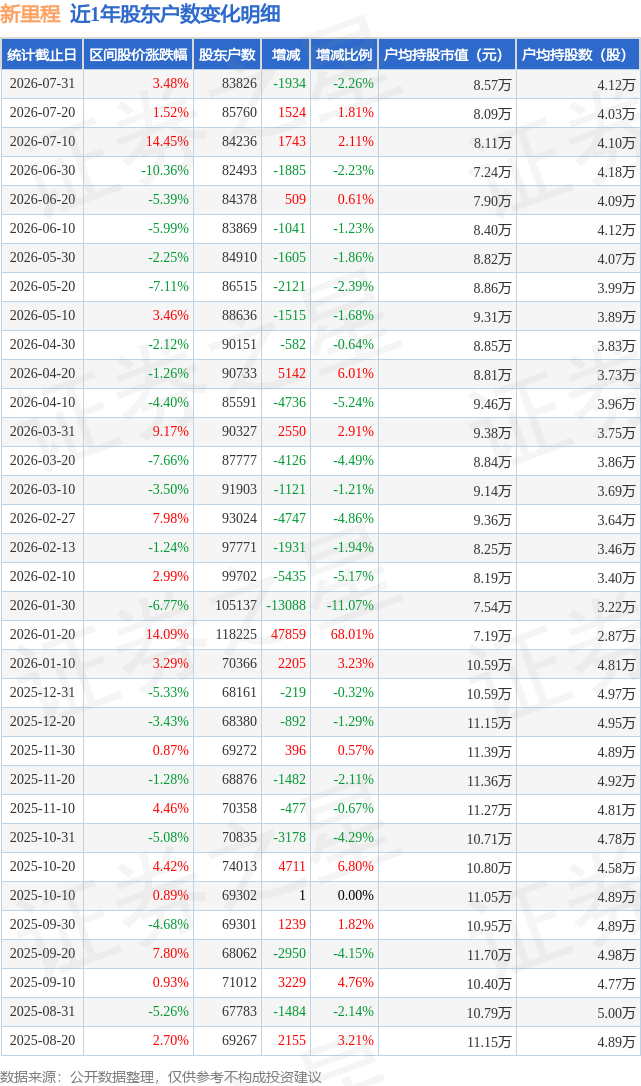Select the 2026-01-20 date row
The height and width of the screenshot is (1086, 641).
point(320,634)
